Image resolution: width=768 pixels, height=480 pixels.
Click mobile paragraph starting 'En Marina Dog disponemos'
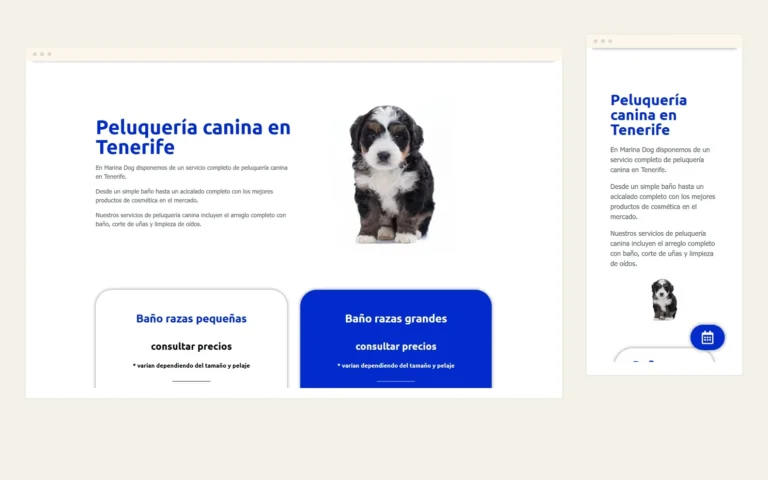coord(660,160)
